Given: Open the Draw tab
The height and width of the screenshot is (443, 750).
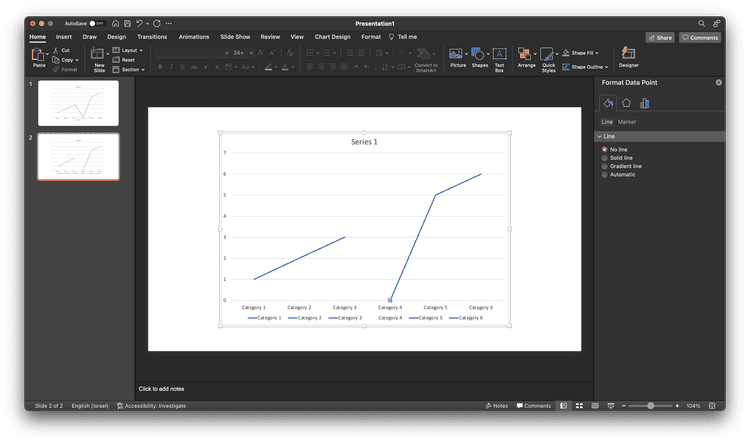Looking at the screenshot, I should pyautogui.click(x=89, y=37).
